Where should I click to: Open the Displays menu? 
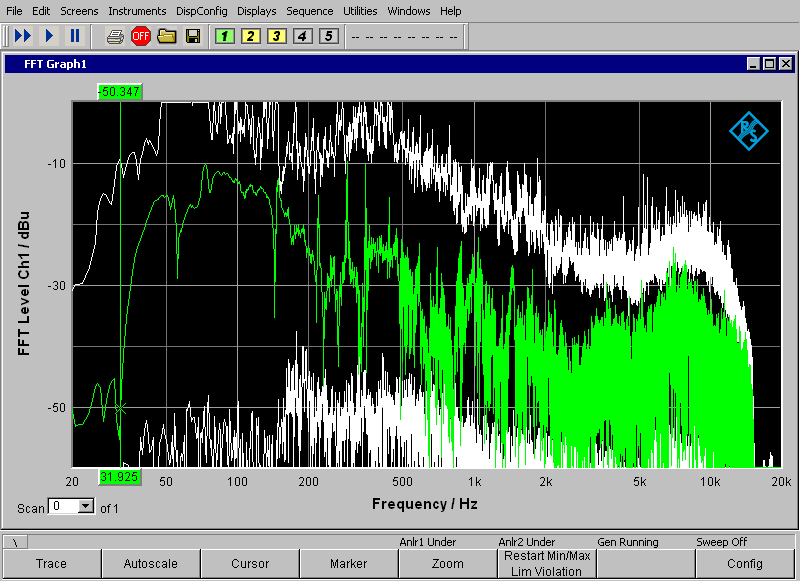257,11
